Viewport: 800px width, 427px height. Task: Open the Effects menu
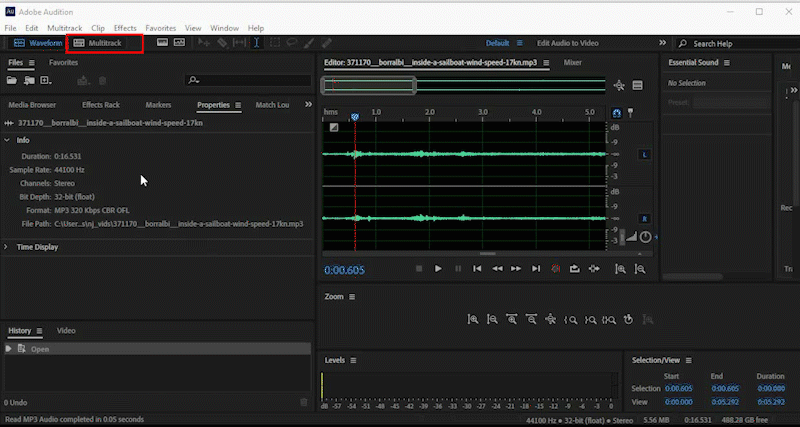[125, 28]
